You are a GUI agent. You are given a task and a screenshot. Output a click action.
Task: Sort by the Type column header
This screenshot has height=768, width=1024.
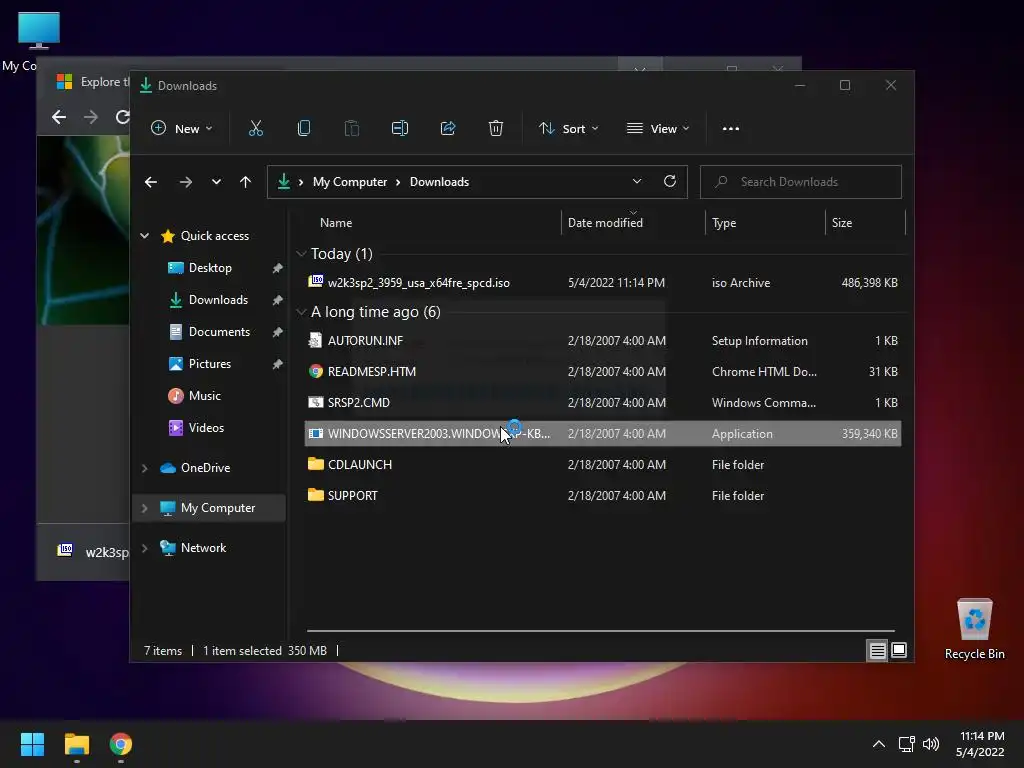click(765, 223)
